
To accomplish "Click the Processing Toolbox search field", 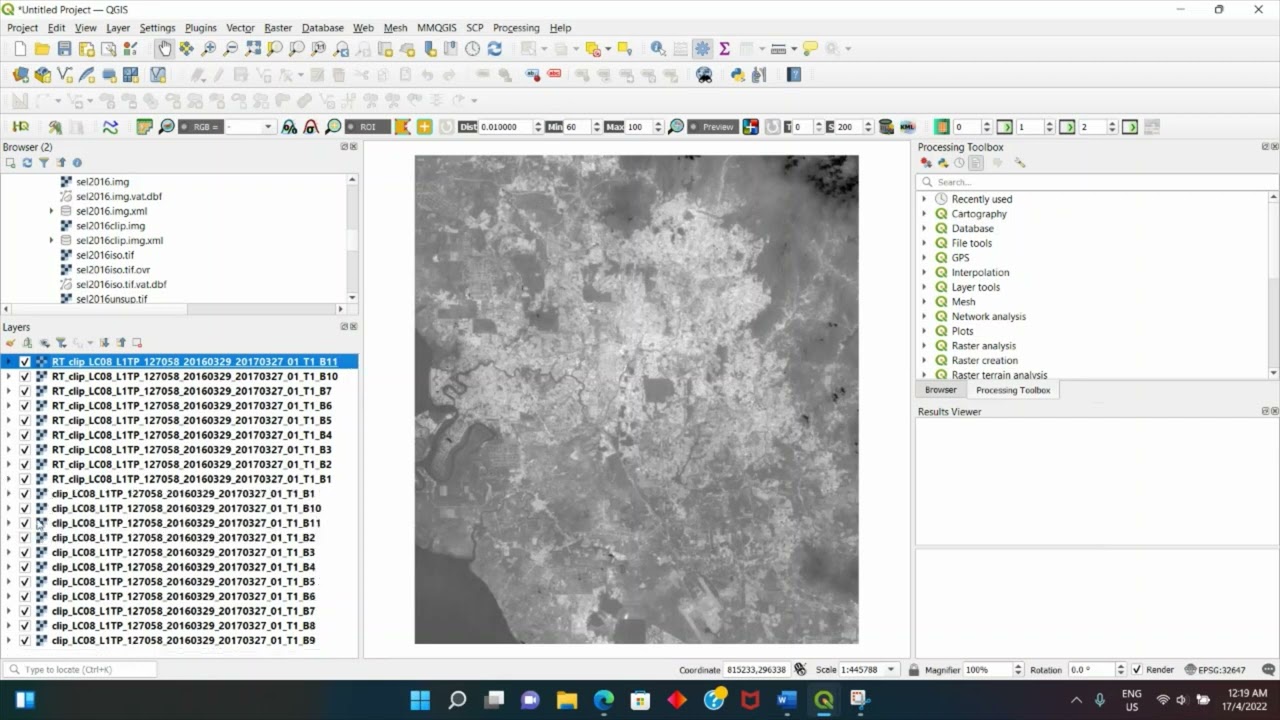I will pyautogui.click(x=1097, y=182).
